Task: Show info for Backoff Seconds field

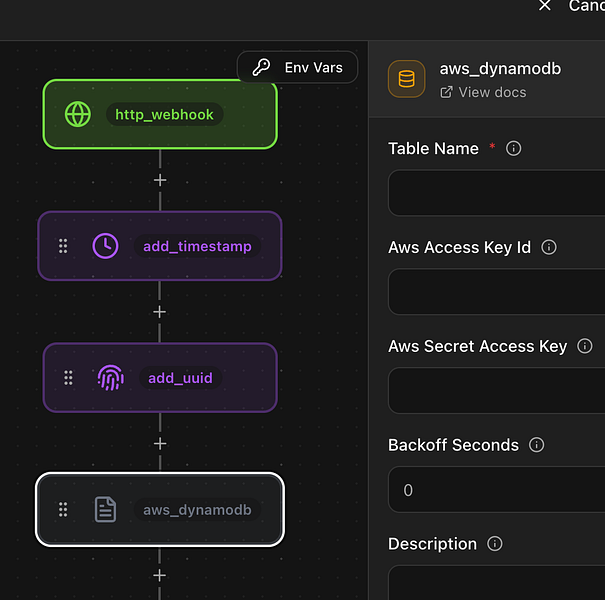Action: (x=536, y=445)
